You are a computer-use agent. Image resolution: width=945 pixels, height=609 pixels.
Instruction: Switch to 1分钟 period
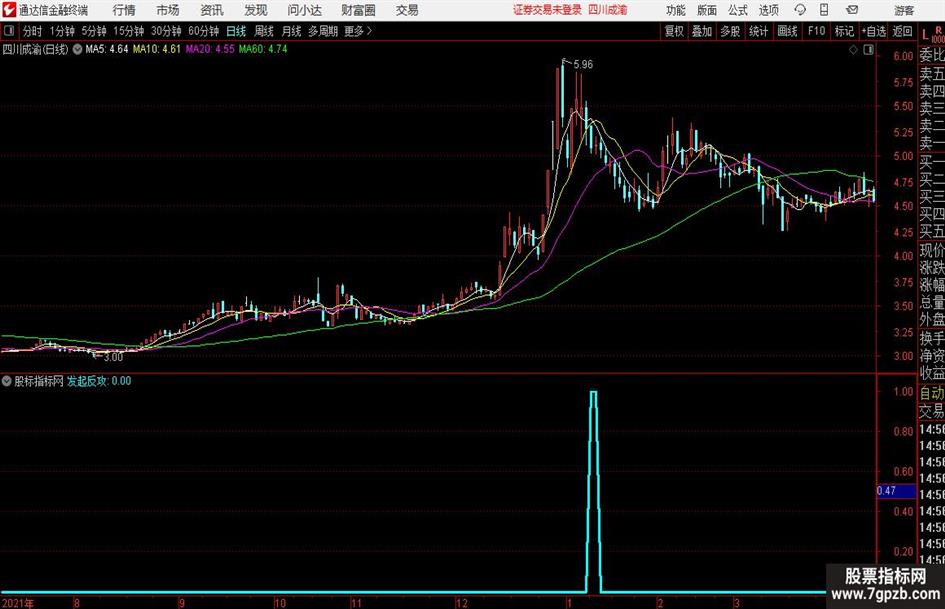click(x=62, y=31)
